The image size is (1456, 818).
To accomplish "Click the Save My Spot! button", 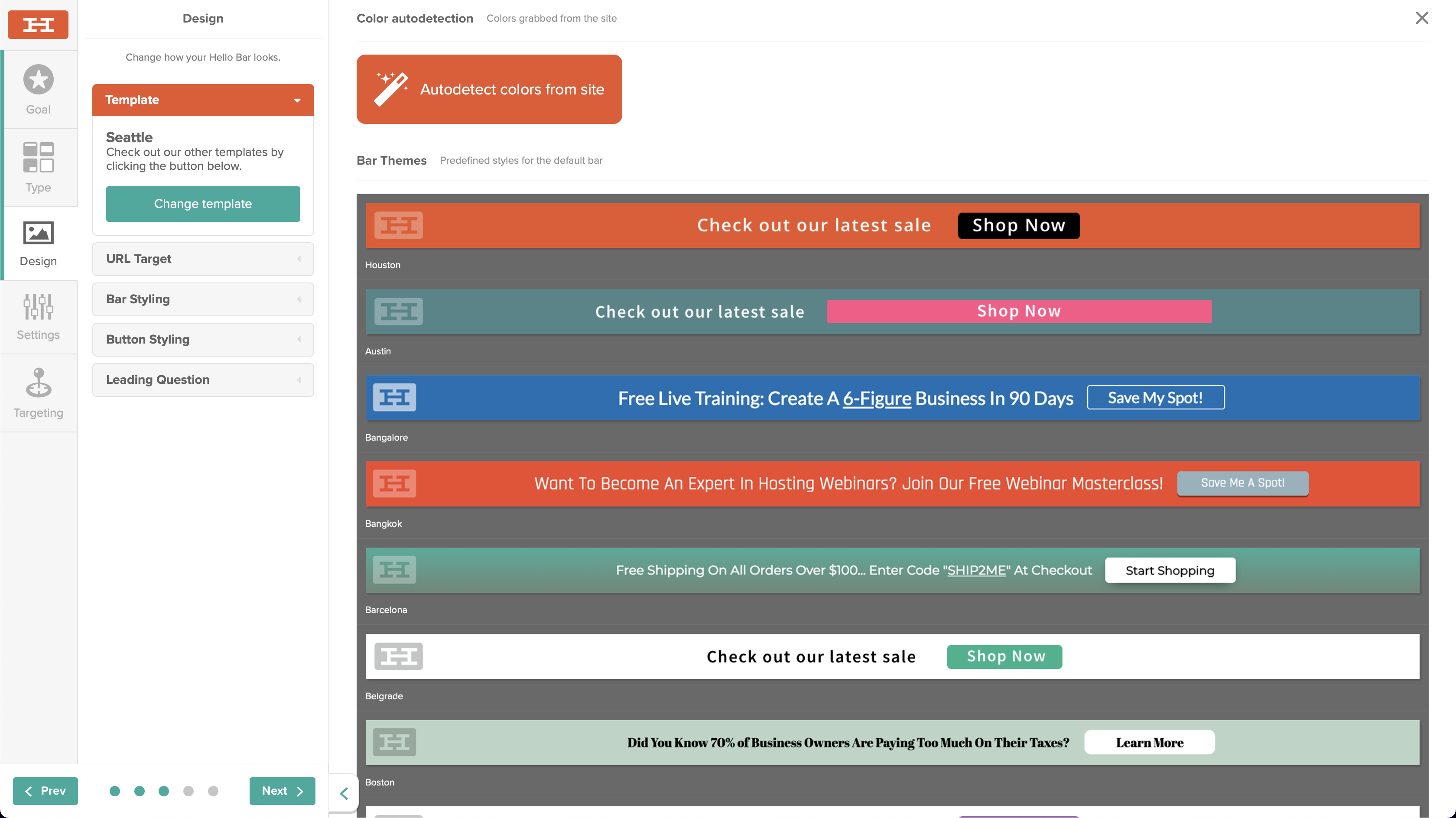I will pos(1155,397).
